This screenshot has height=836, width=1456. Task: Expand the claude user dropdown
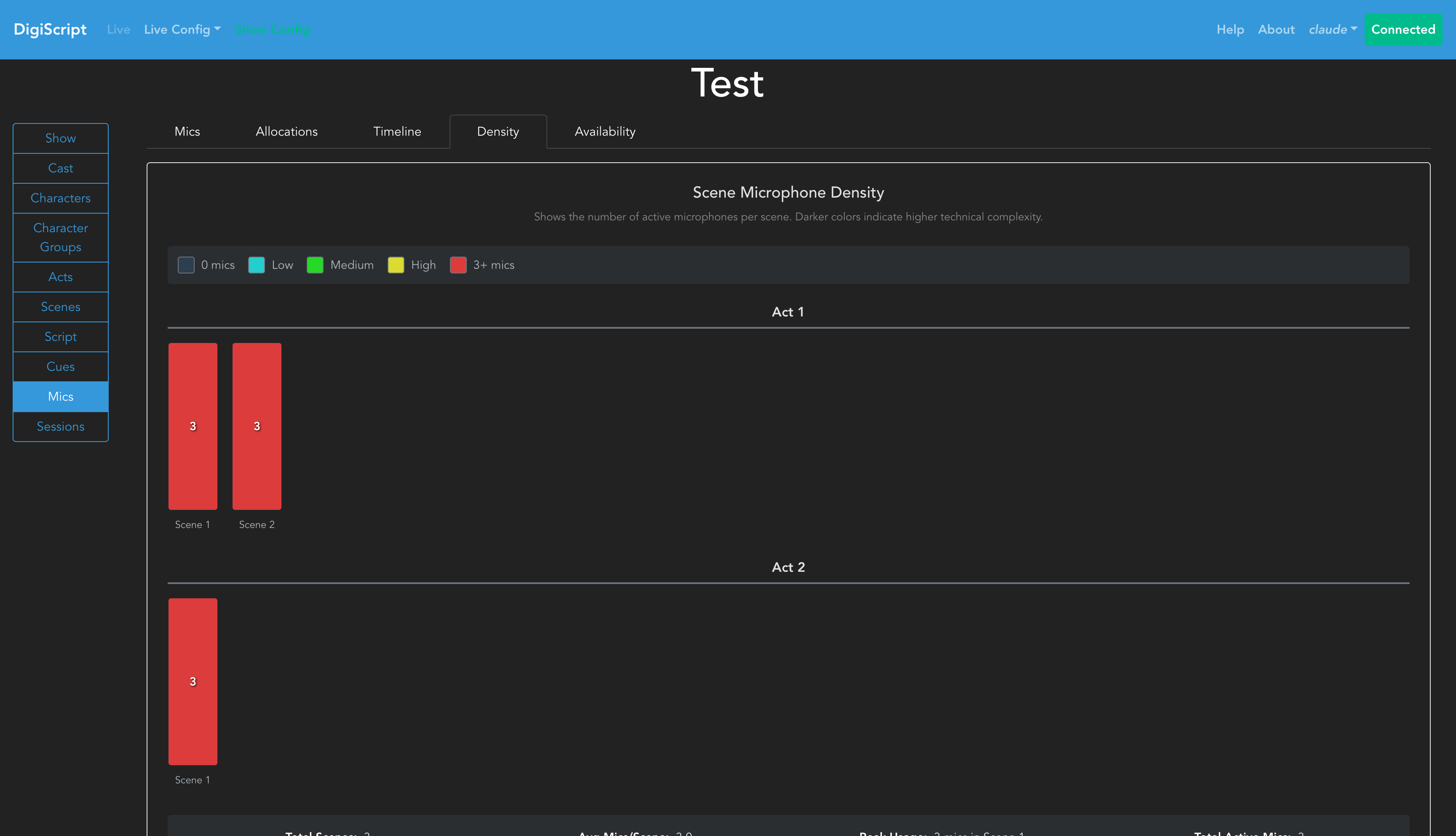1332,29
